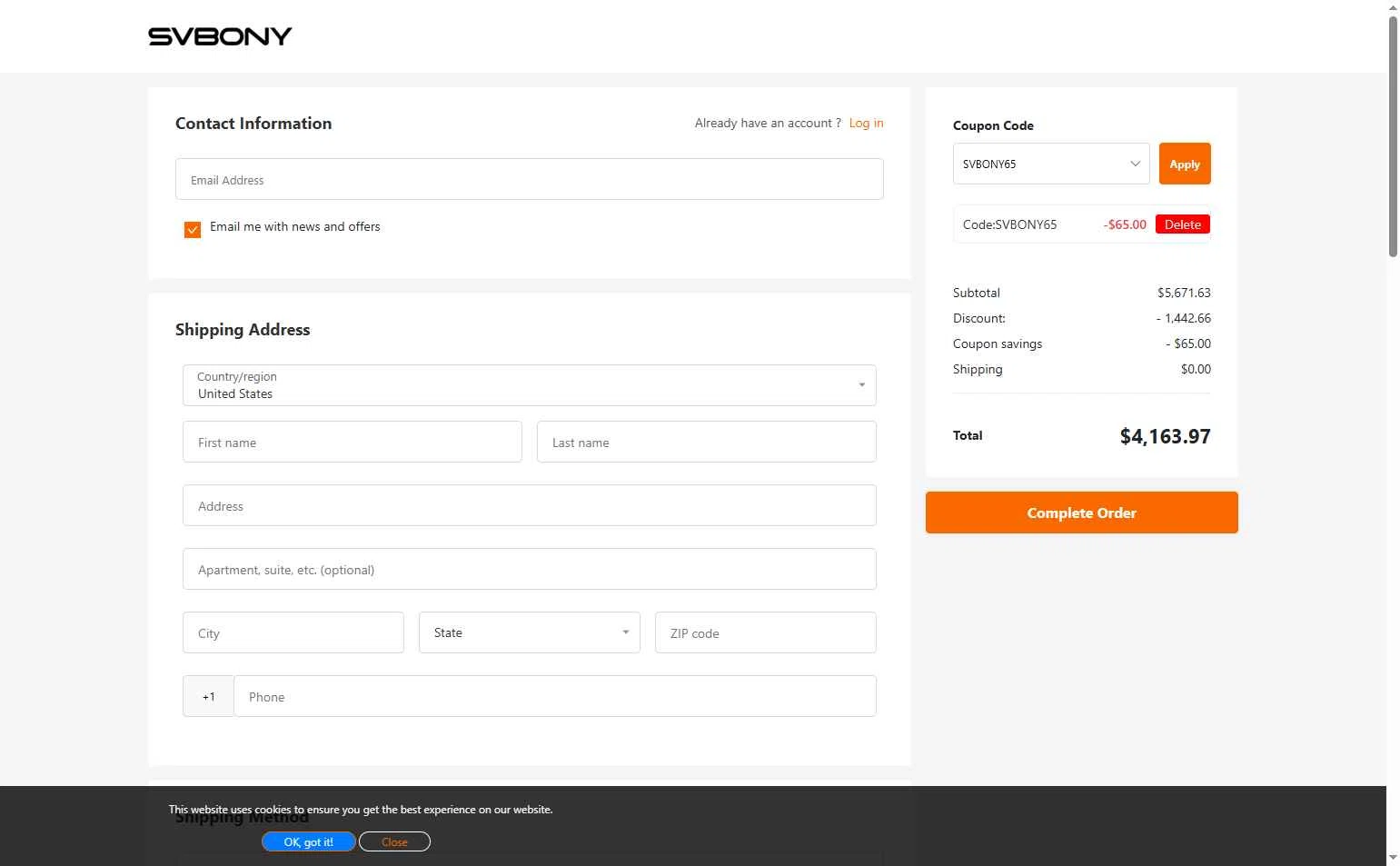The height and width of the screenshot is (866, 1400).
Task: Focus the Email Address field
Action: (x=530, y=179)
